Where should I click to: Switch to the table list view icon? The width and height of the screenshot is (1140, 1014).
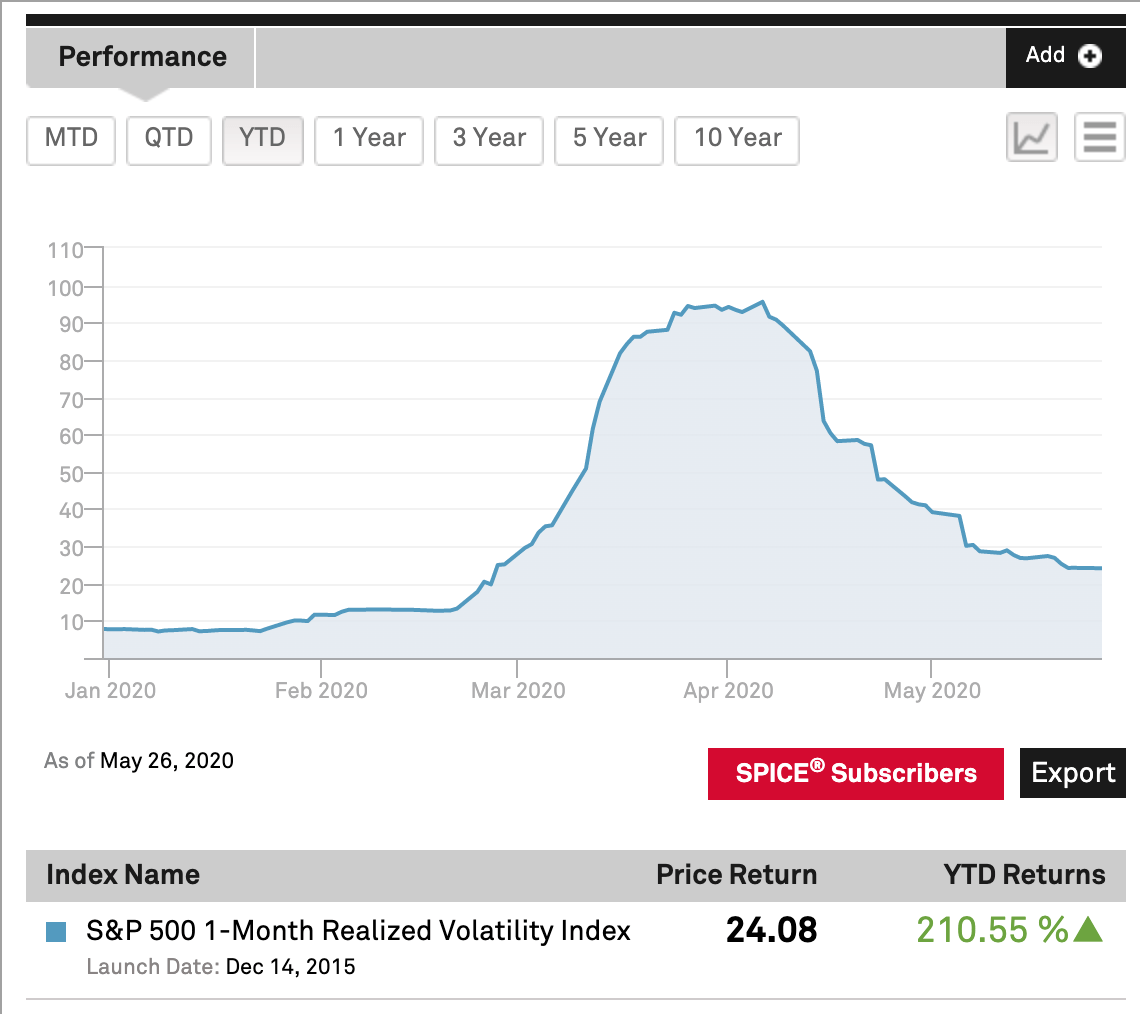pos(1099,137)
